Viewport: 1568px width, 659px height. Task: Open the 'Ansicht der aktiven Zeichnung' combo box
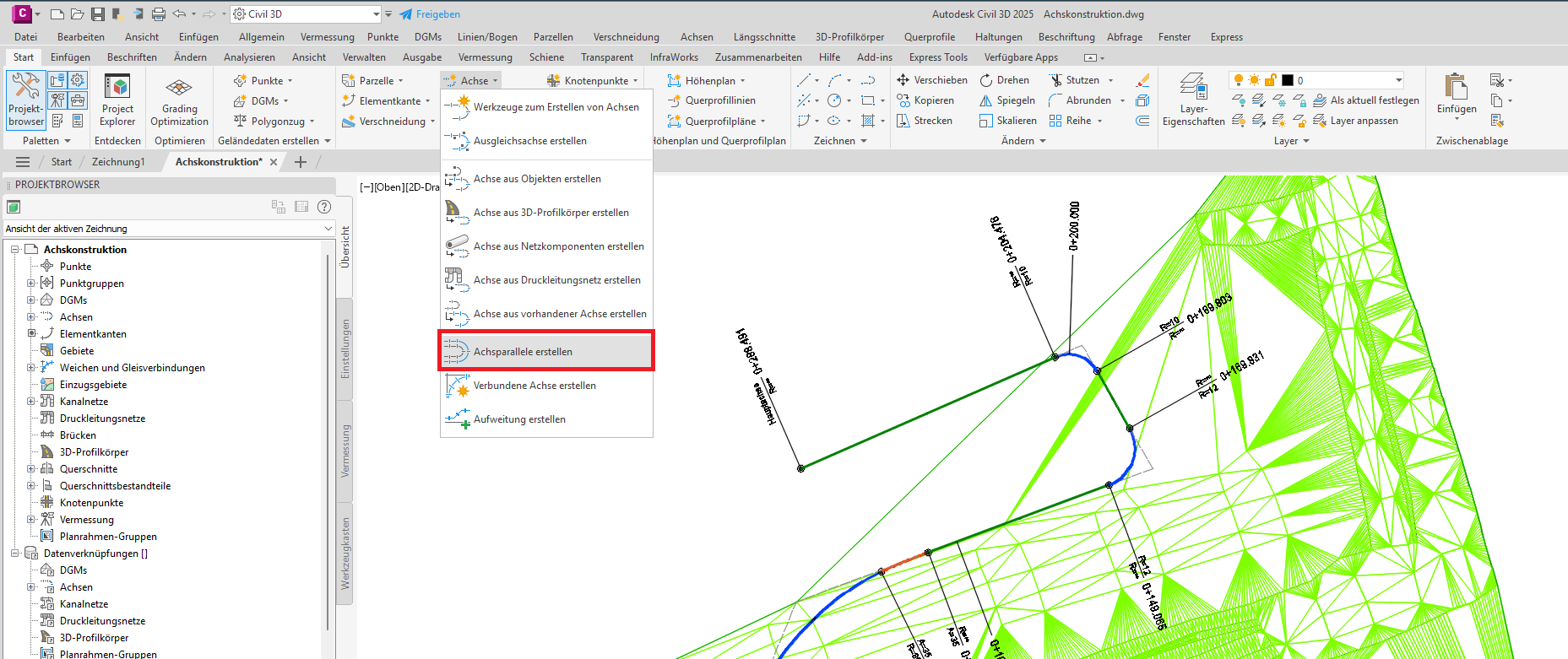point(169,229)
